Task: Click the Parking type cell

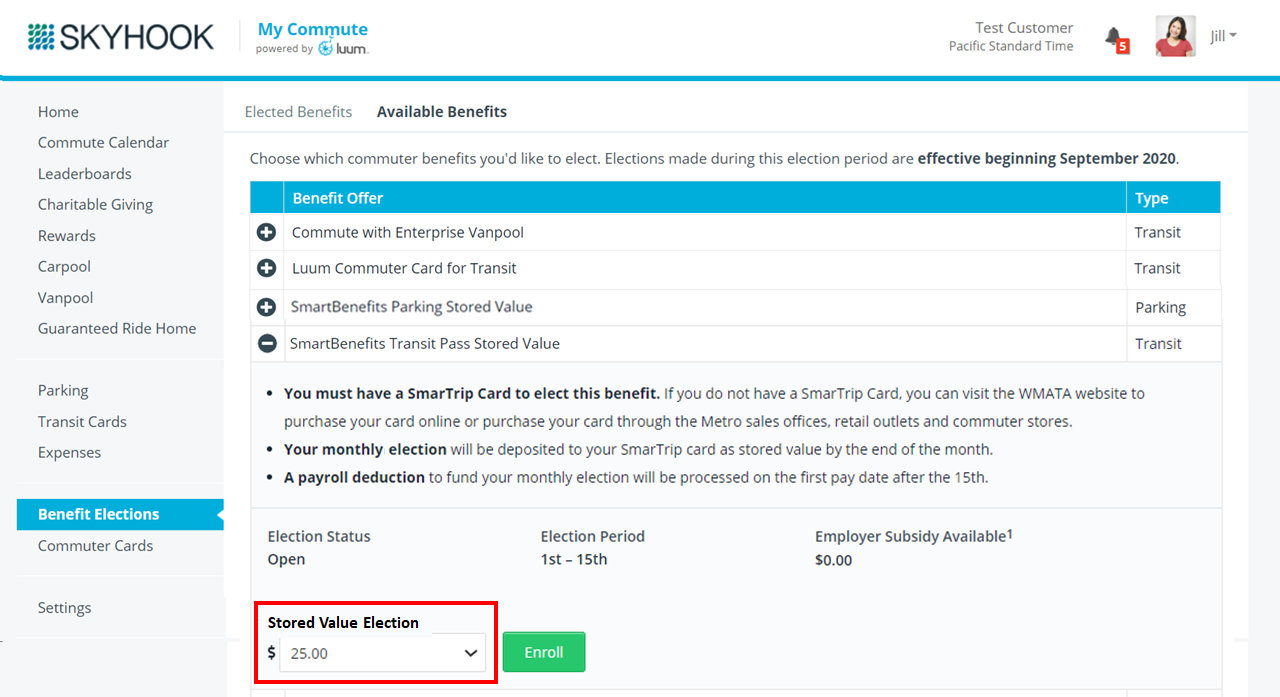Action: click(1174, 307)
